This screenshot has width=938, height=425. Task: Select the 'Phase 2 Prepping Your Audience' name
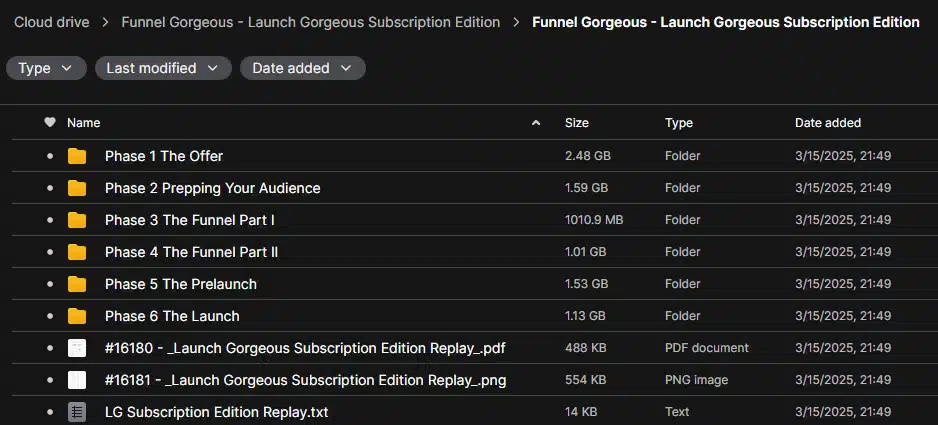tap(212, 188)
